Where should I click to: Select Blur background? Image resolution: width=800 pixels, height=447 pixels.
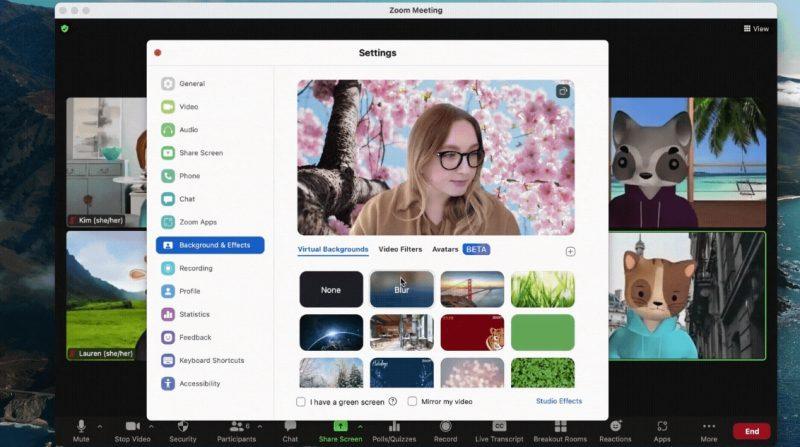pos(402,289)
